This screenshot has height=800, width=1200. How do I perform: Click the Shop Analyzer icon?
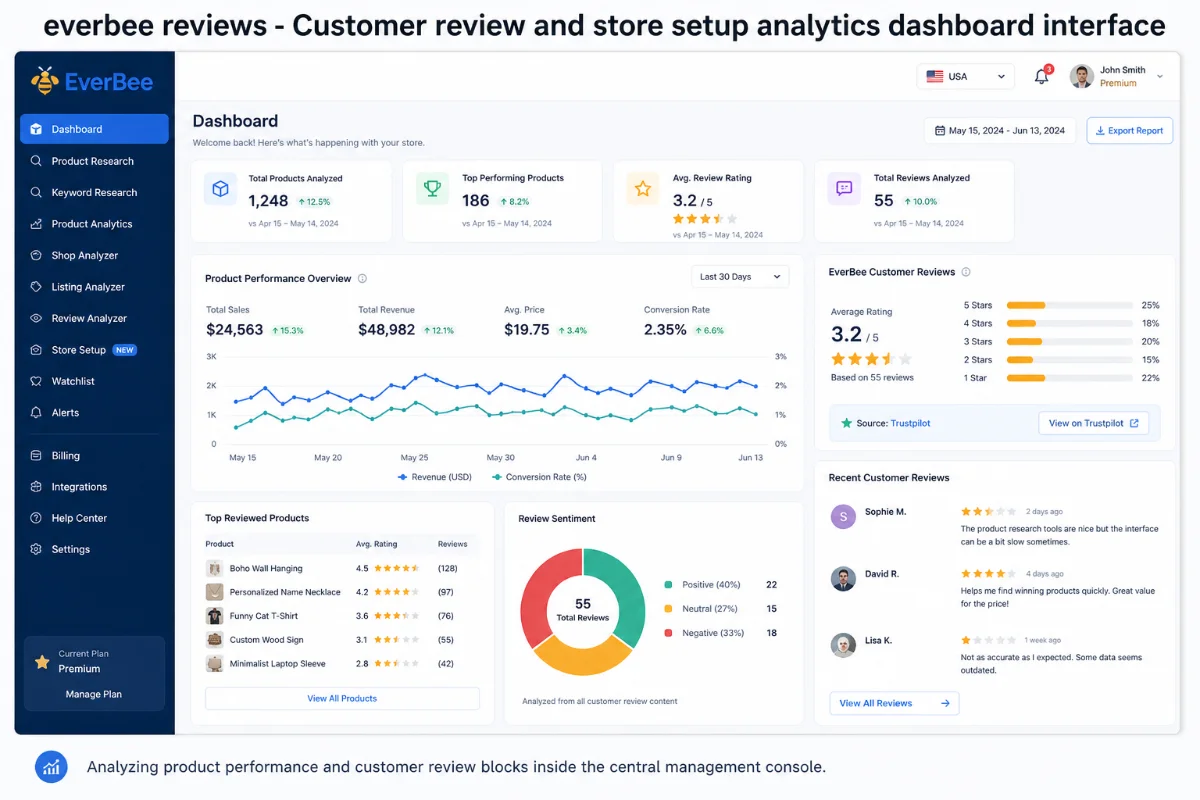(x=36, y=255)
